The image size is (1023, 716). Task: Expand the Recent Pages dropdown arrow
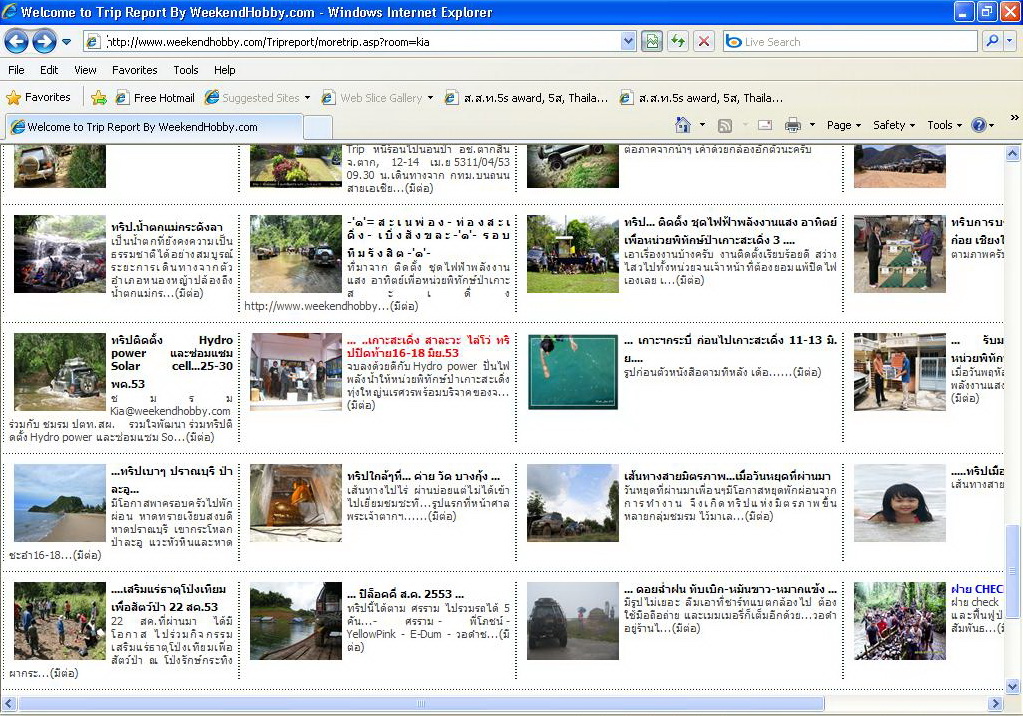(66, 42)
